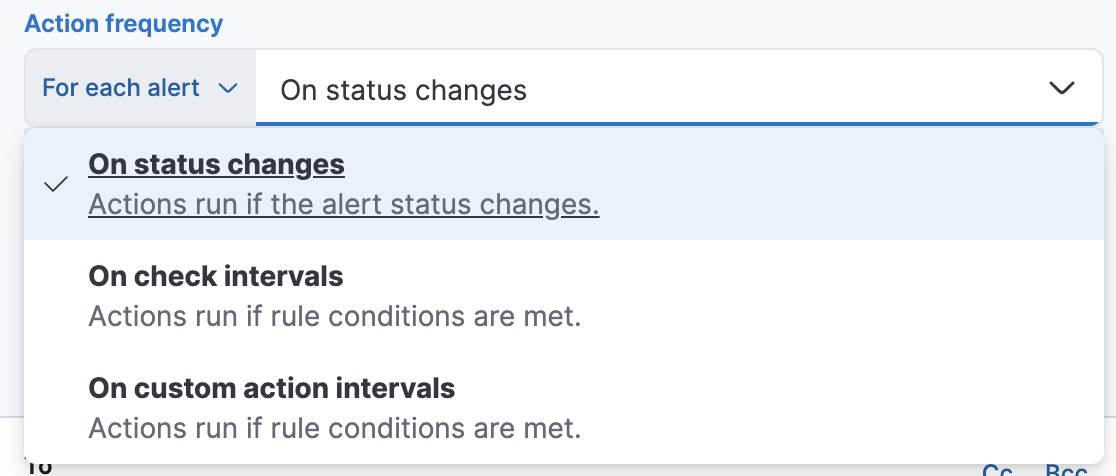Click the down arrow in the frequency field
Viewport: 1116px width, 476px height.
click(1061, 89)
